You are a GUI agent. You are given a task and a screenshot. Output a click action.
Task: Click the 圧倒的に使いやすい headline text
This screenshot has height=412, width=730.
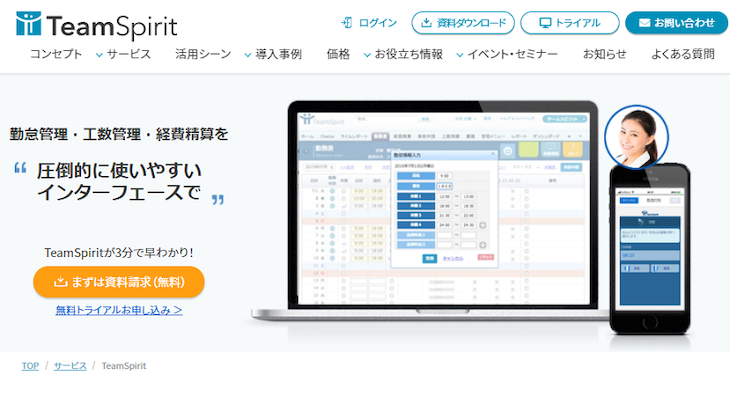coord(119,170)
